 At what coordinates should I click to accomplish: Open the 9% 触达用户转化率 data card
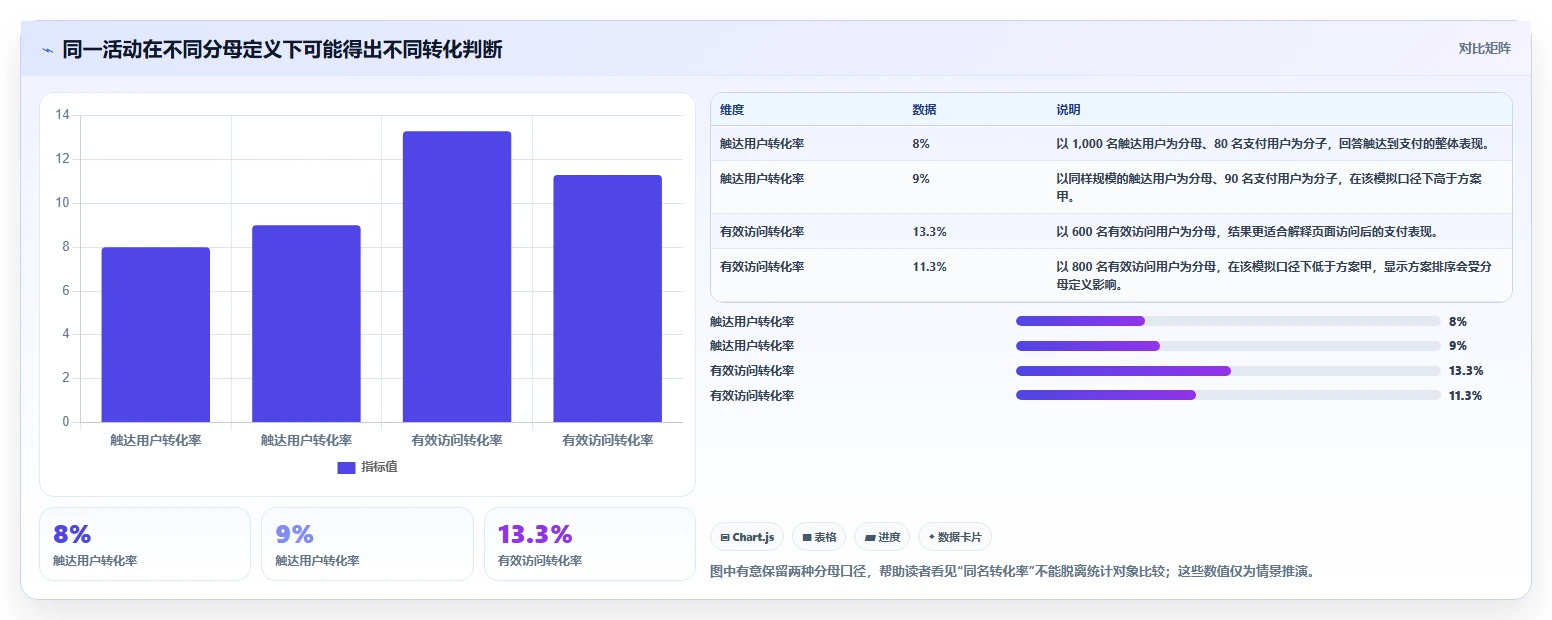(x=367, y=544)
